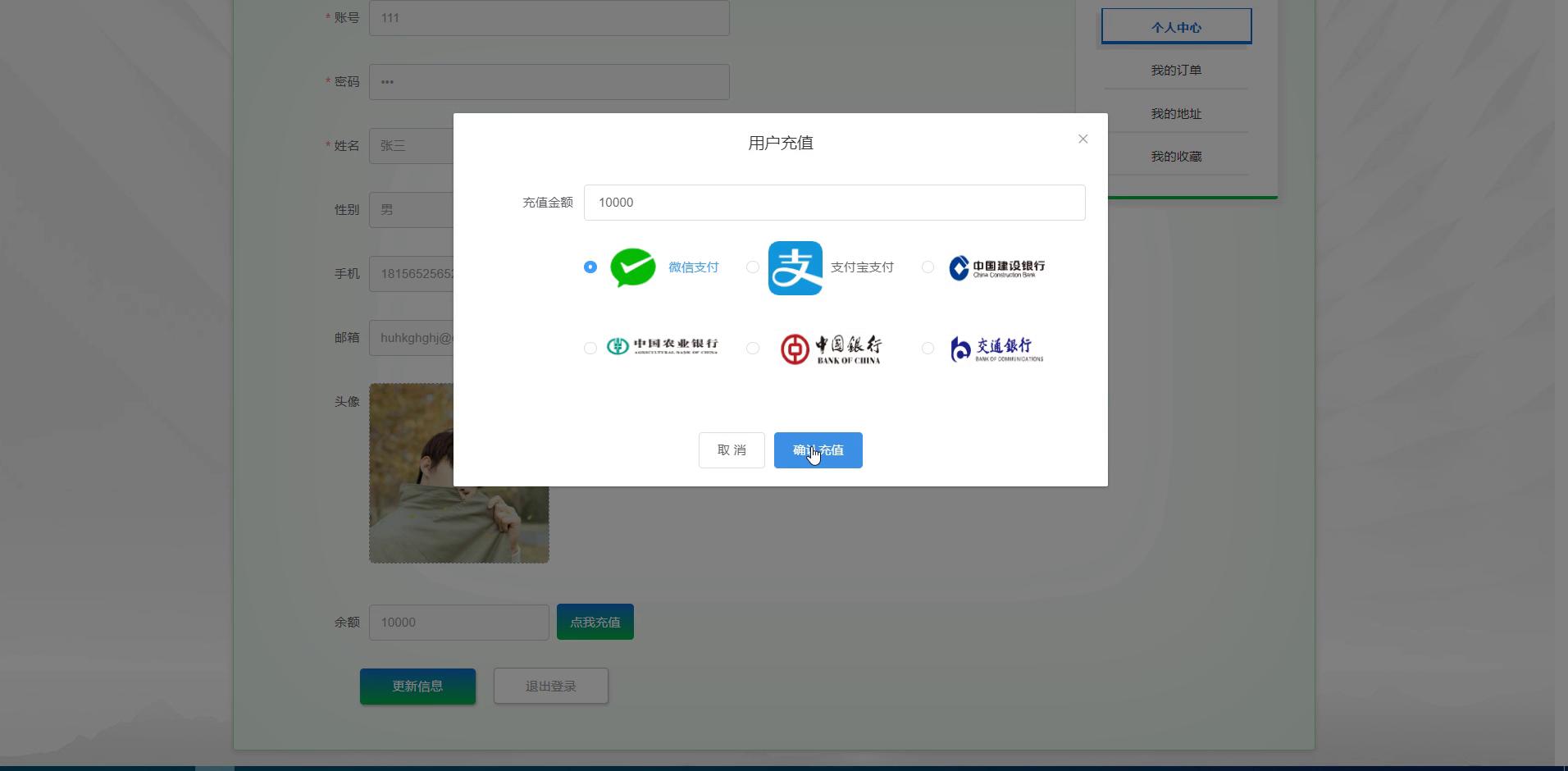Click the 点我充值 button
This screenshot has width=1568, height=771.
595,622
